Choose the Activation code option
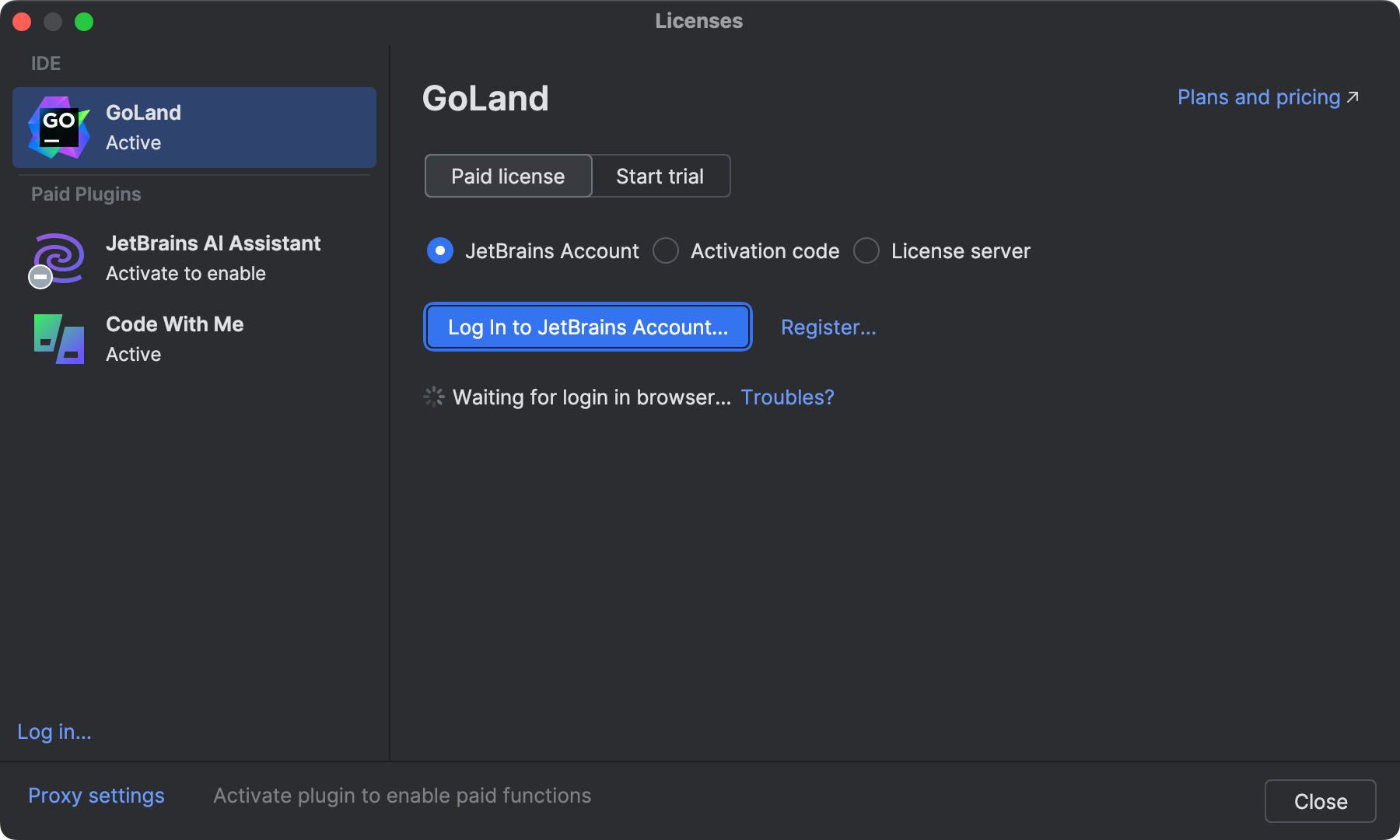The width and height of the screenshot is (1400, 840). (x=666, y=250)
